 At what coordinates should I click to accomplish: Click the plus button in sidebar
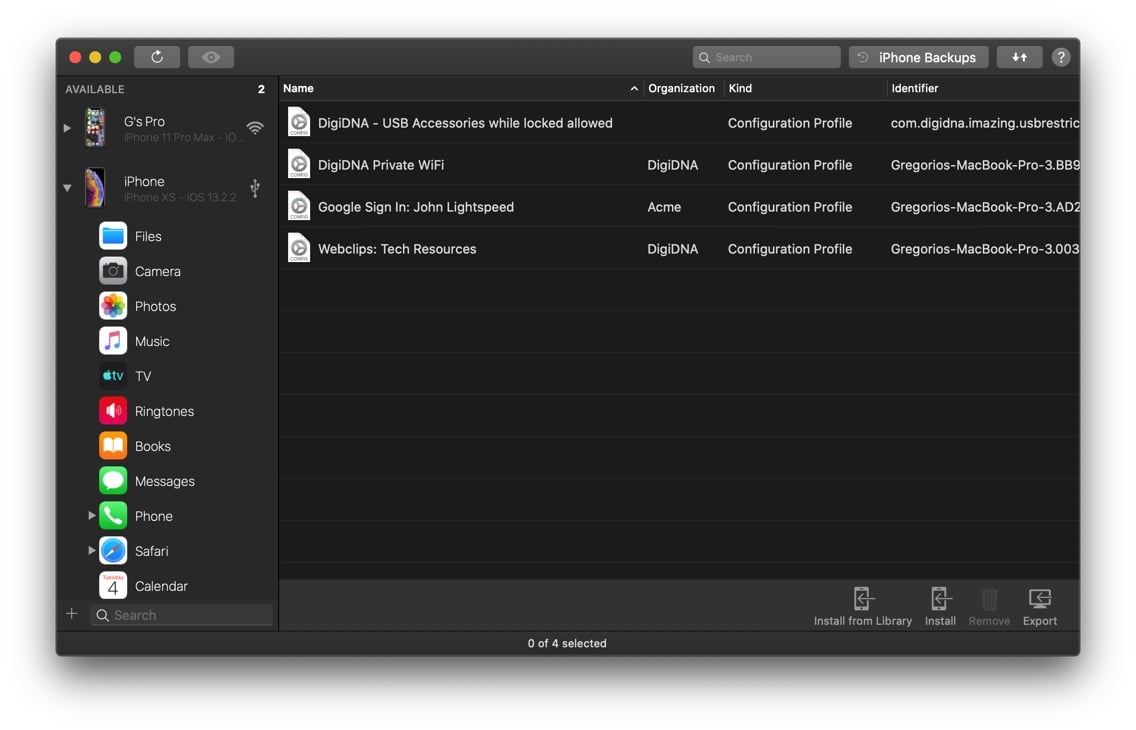[x=72, y=614]
